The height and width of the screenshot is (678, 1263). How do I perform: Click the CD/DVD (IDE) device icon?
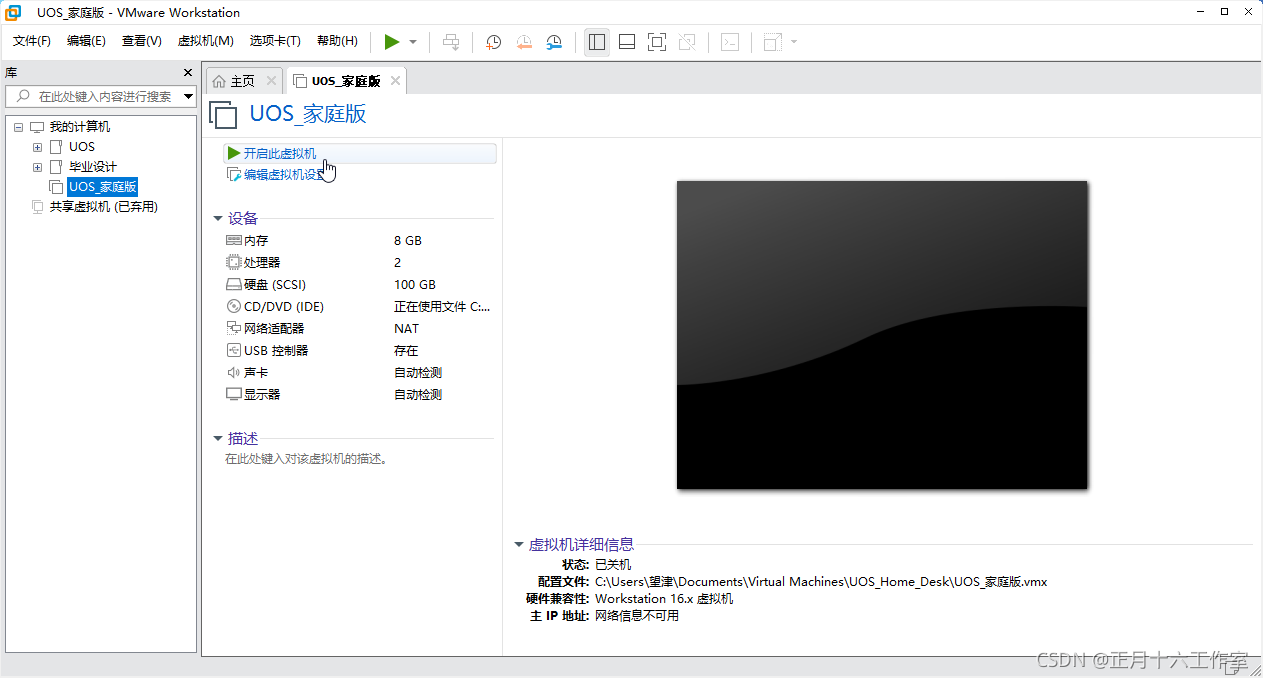point(234,307)
